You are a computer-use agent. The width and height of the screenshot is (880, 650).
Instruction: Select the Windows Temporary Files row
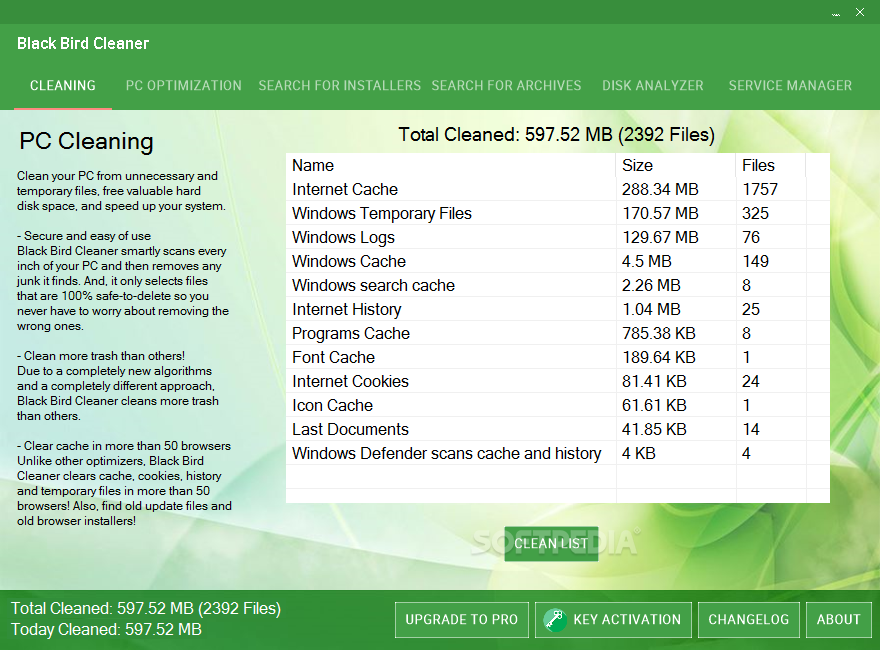(558, 213)
